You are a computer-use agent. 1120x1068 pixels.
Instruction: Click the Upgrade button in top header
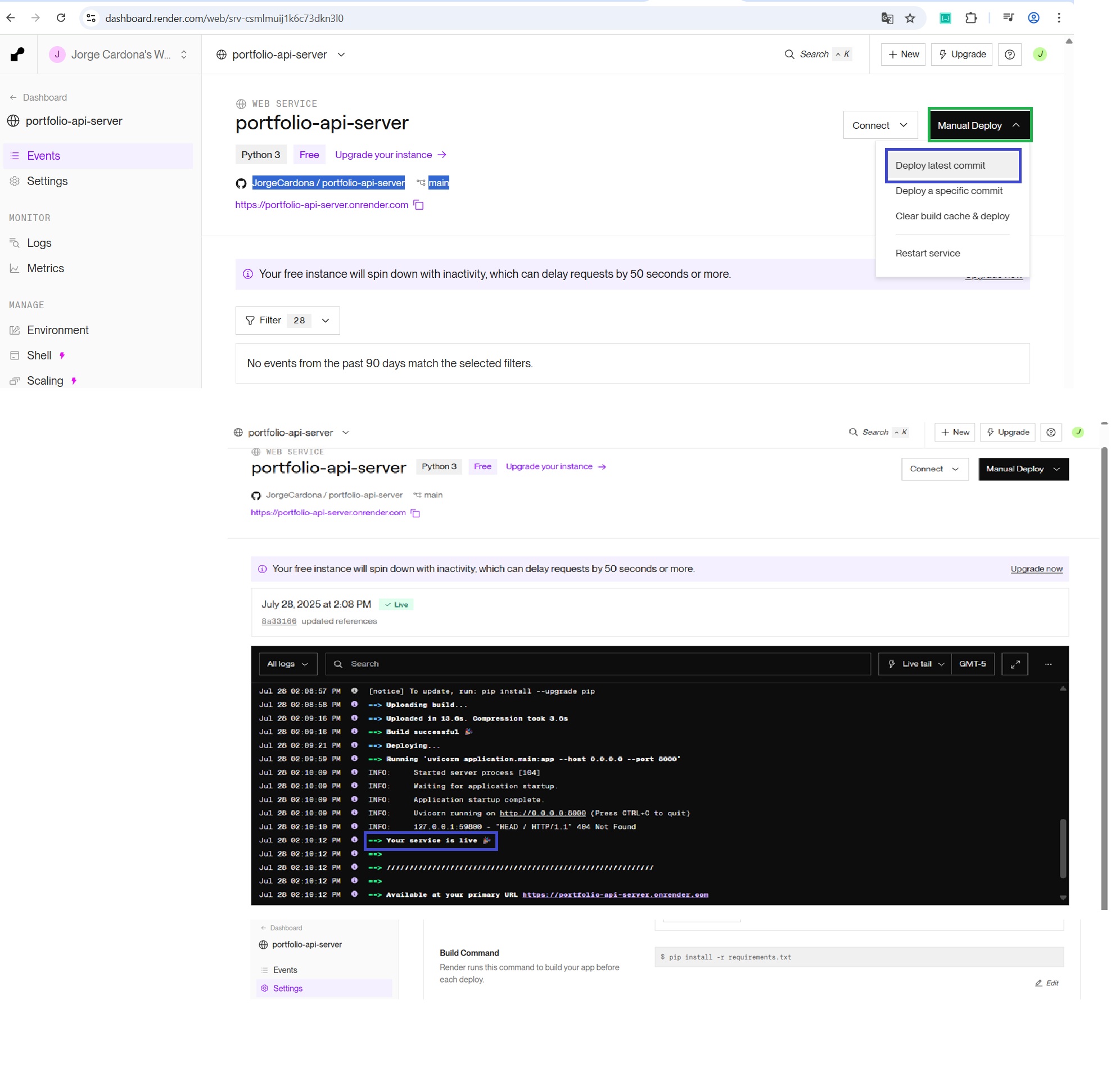pos(961,54)
